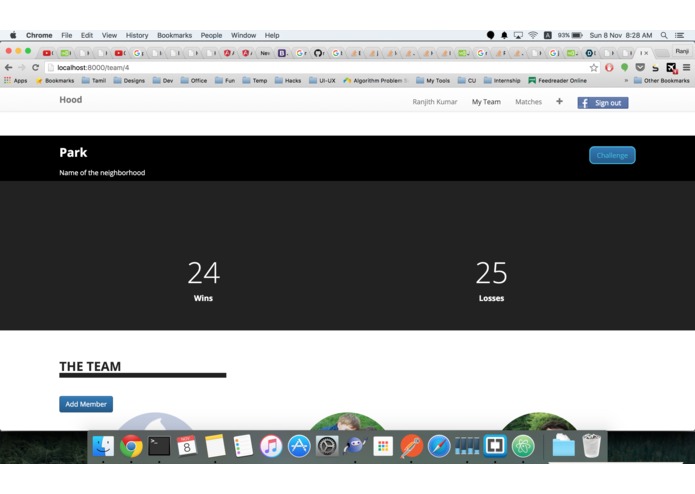Viewport: 695px width, 494px height.
Task: Open Terminal from the dock
Action: pyautogui.click(x=159, y=446)
